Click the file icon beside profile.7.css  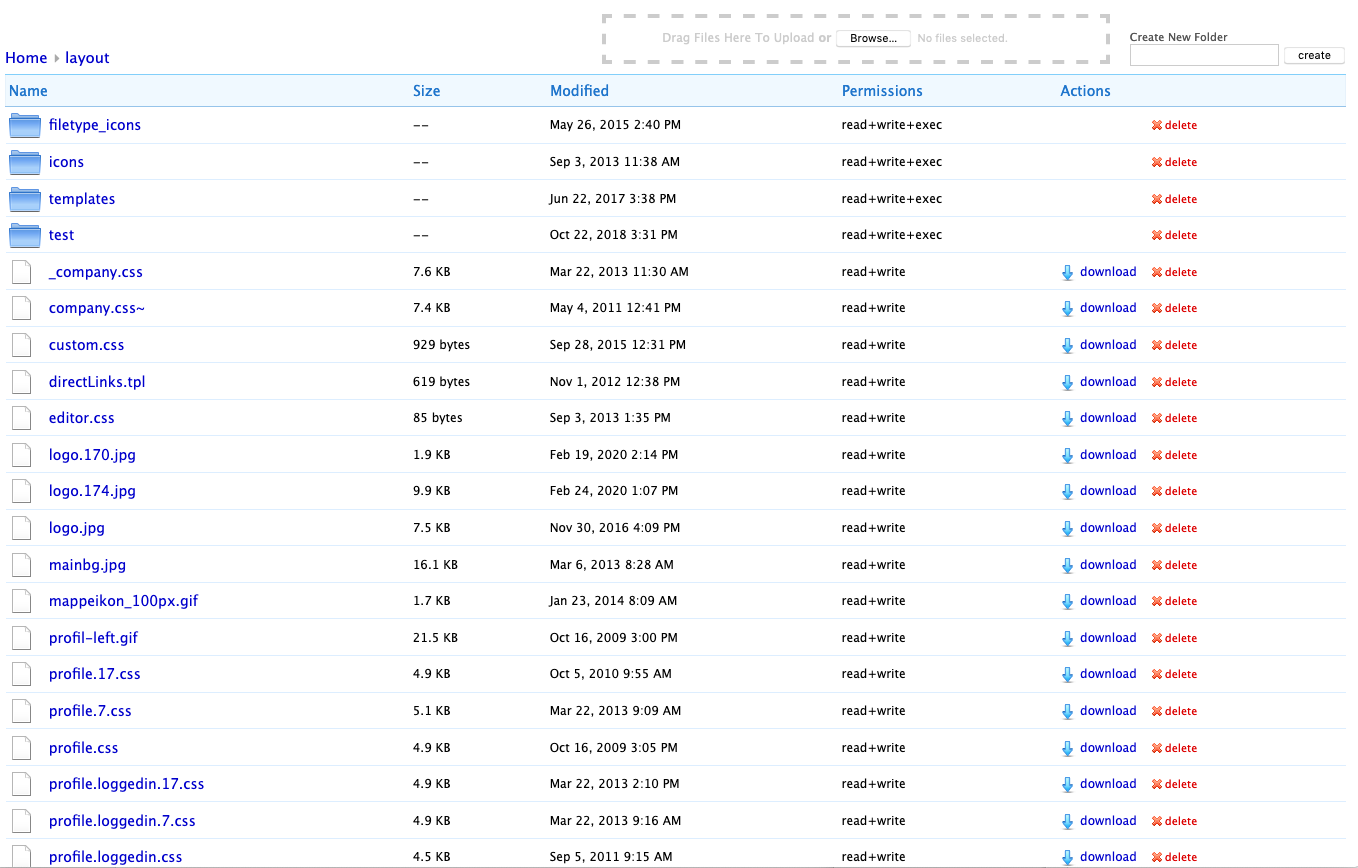point(22,711)
